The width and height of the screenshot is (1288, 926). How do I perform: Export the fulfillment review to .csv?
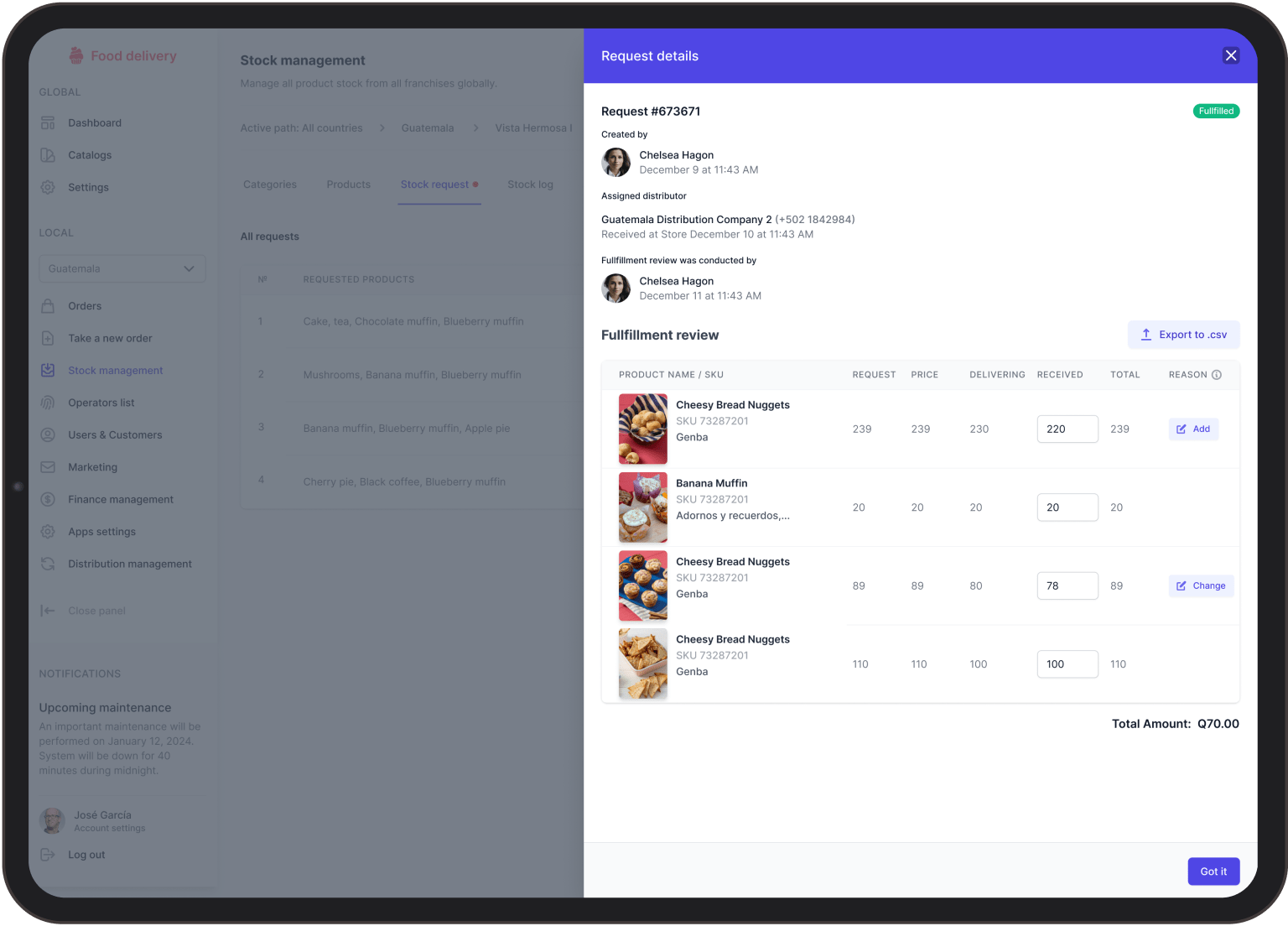[1183, 335]
